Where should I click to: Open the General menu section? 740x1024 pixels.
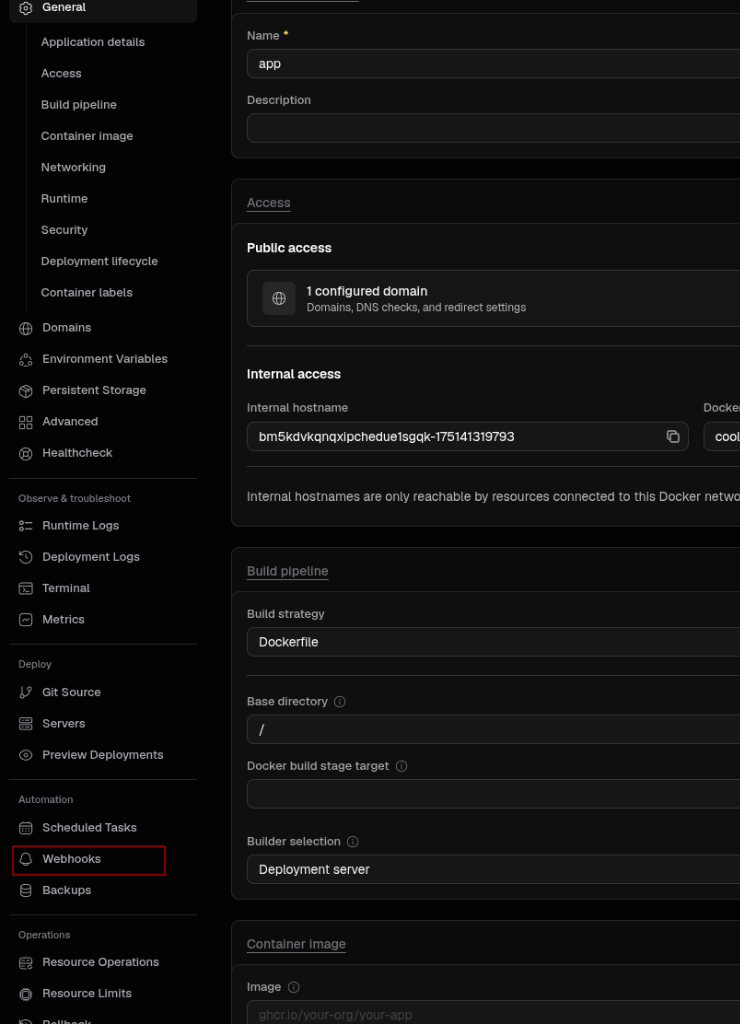click(x=103, y=8)
